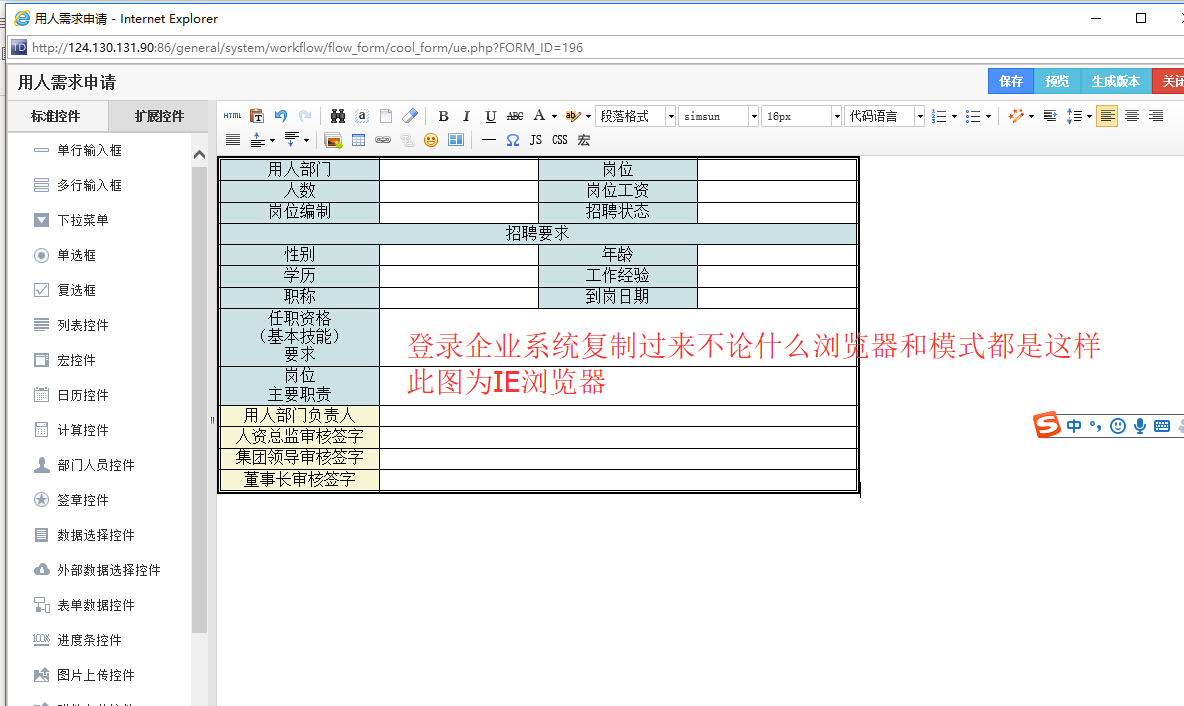Toggle italic formatting

[466, 116]
